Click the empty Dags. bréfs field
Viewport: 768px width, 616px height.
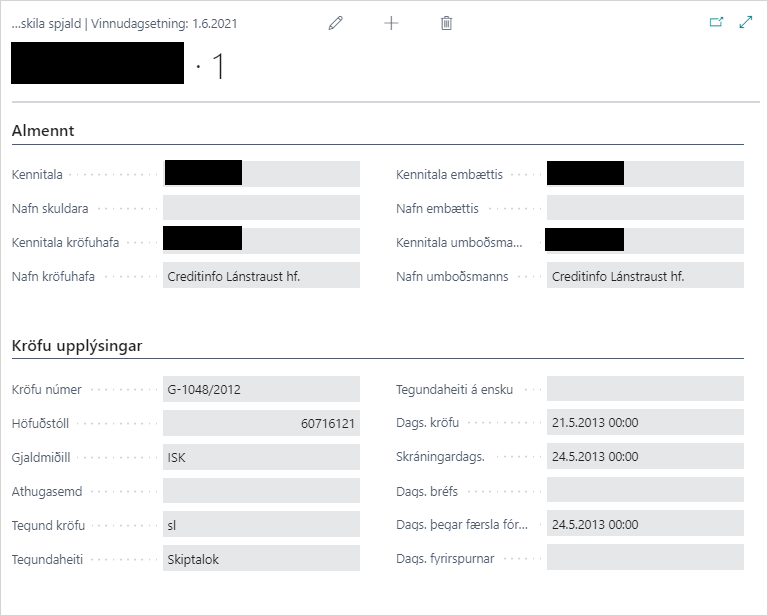645,491
